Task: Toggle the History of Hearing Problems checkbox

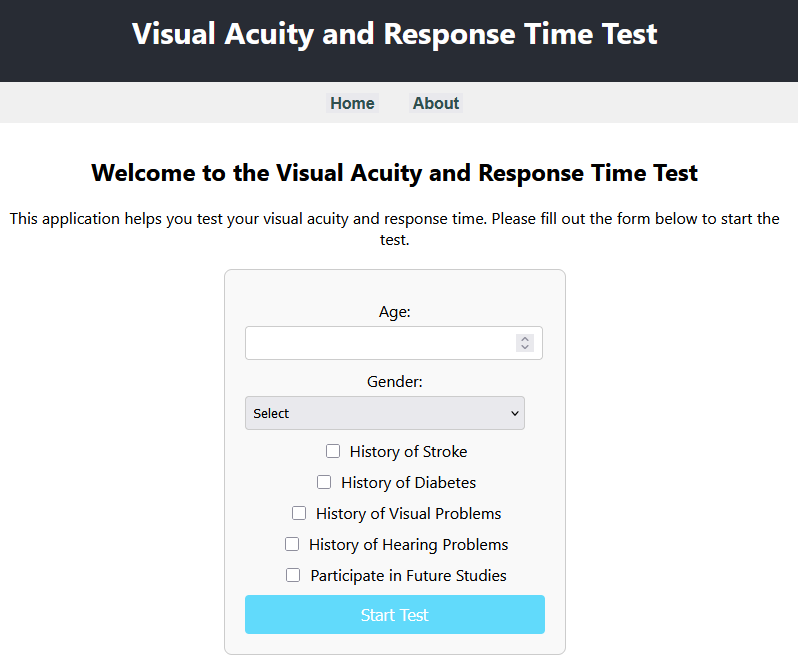Action: (292, 544)
